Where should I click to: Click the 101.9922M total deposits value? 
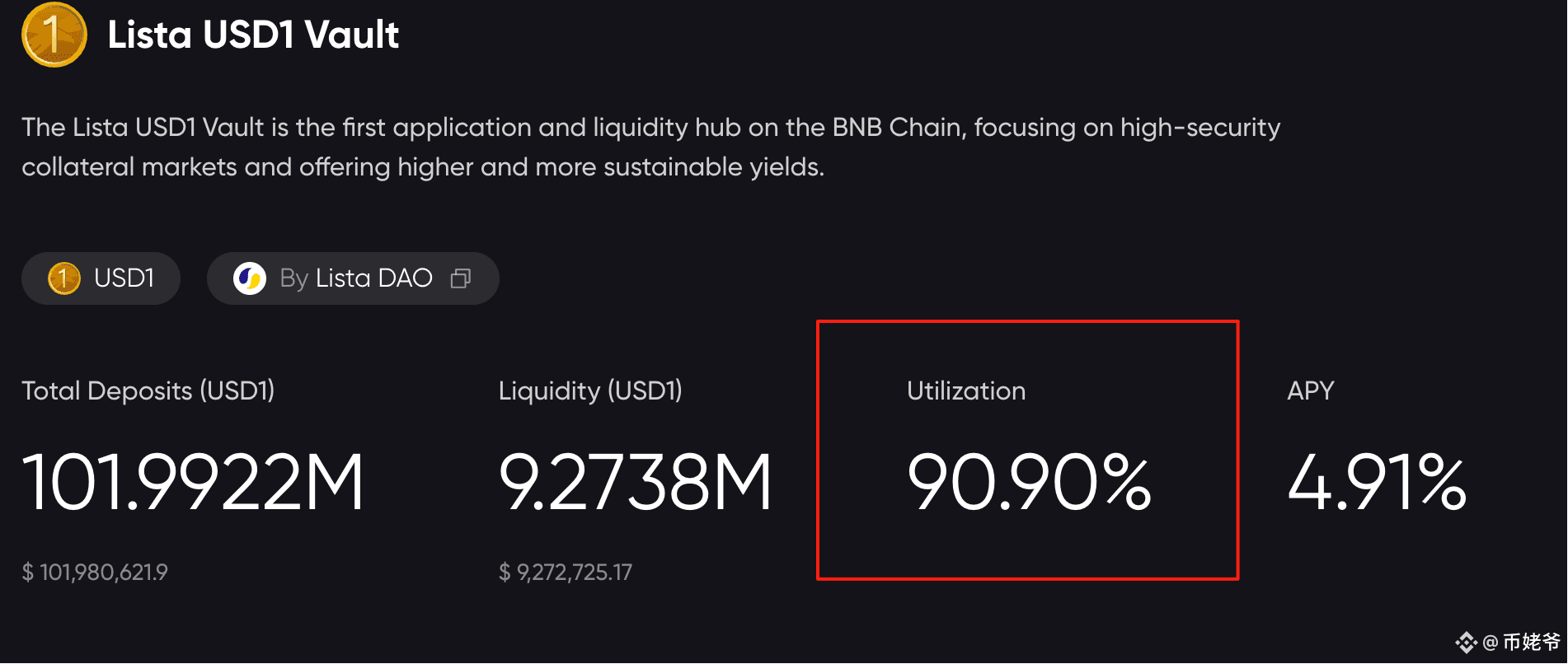pos(193,482)
